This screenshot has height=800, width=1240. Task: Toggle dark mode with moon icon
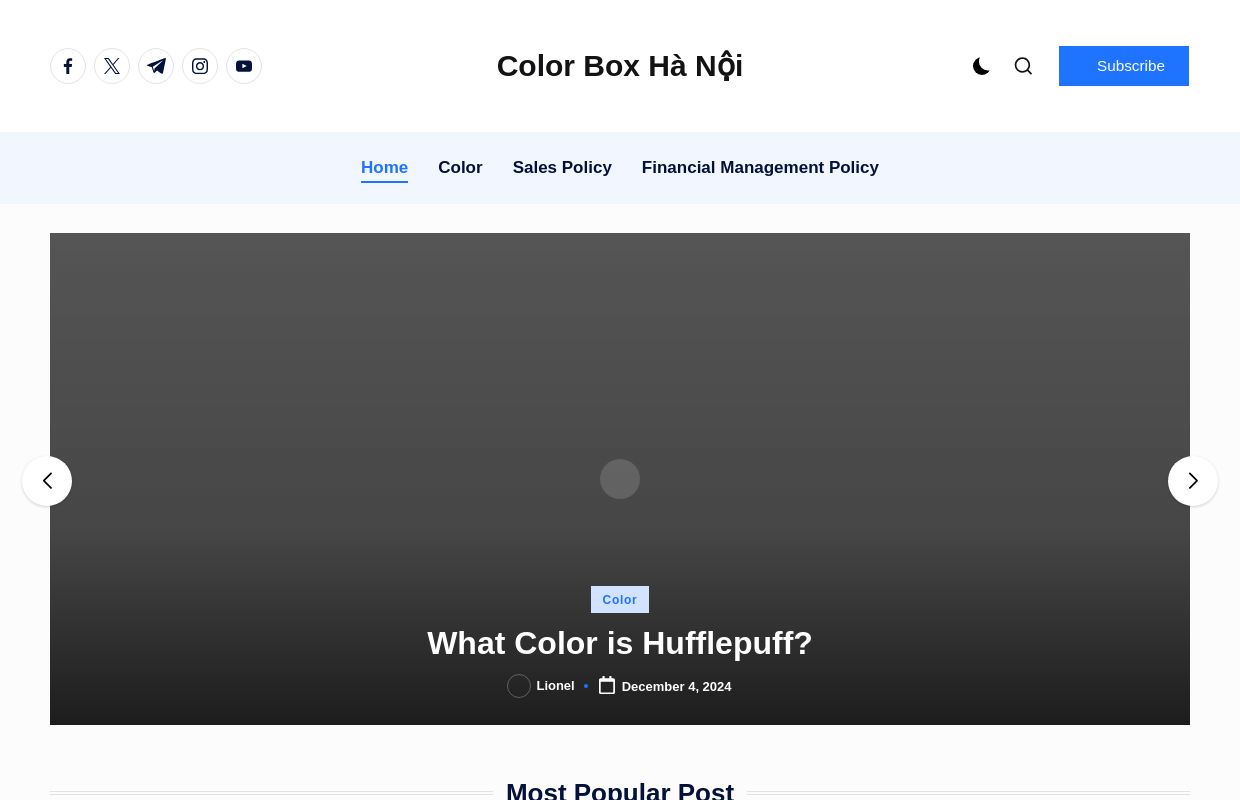click(981, 66)
